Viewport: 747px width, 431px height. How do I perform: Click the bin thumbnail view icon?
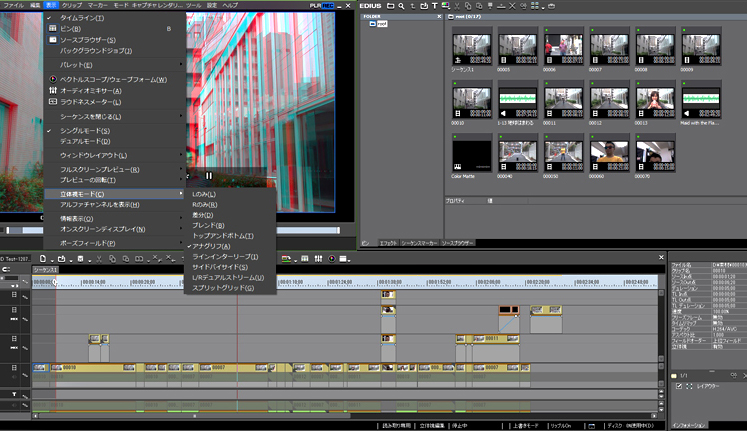(x=535, y=6)
